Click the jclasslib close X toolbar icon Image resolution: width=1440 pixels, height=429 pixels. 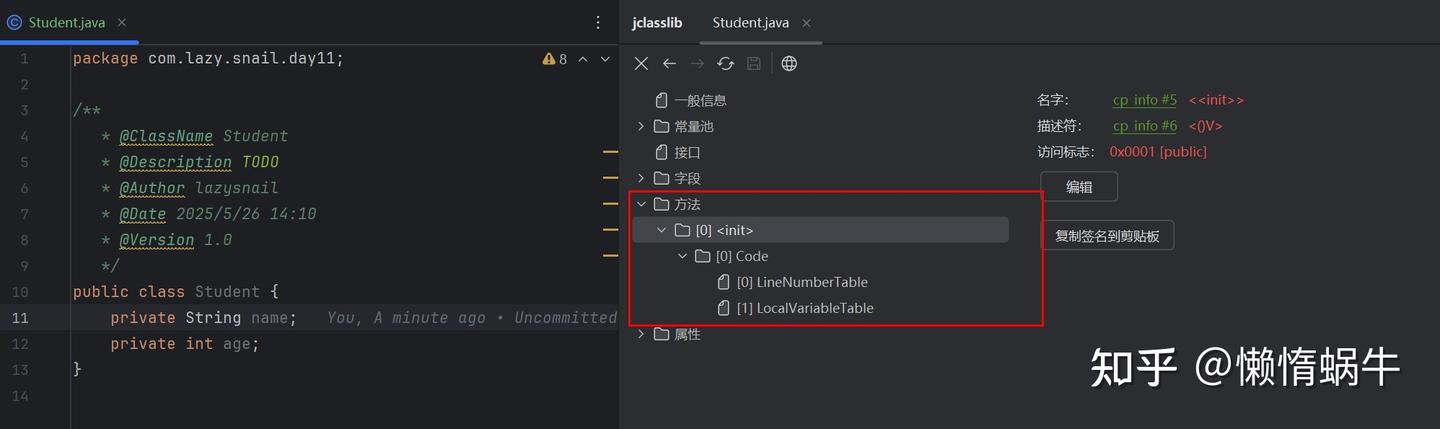[x=641, y=63]
